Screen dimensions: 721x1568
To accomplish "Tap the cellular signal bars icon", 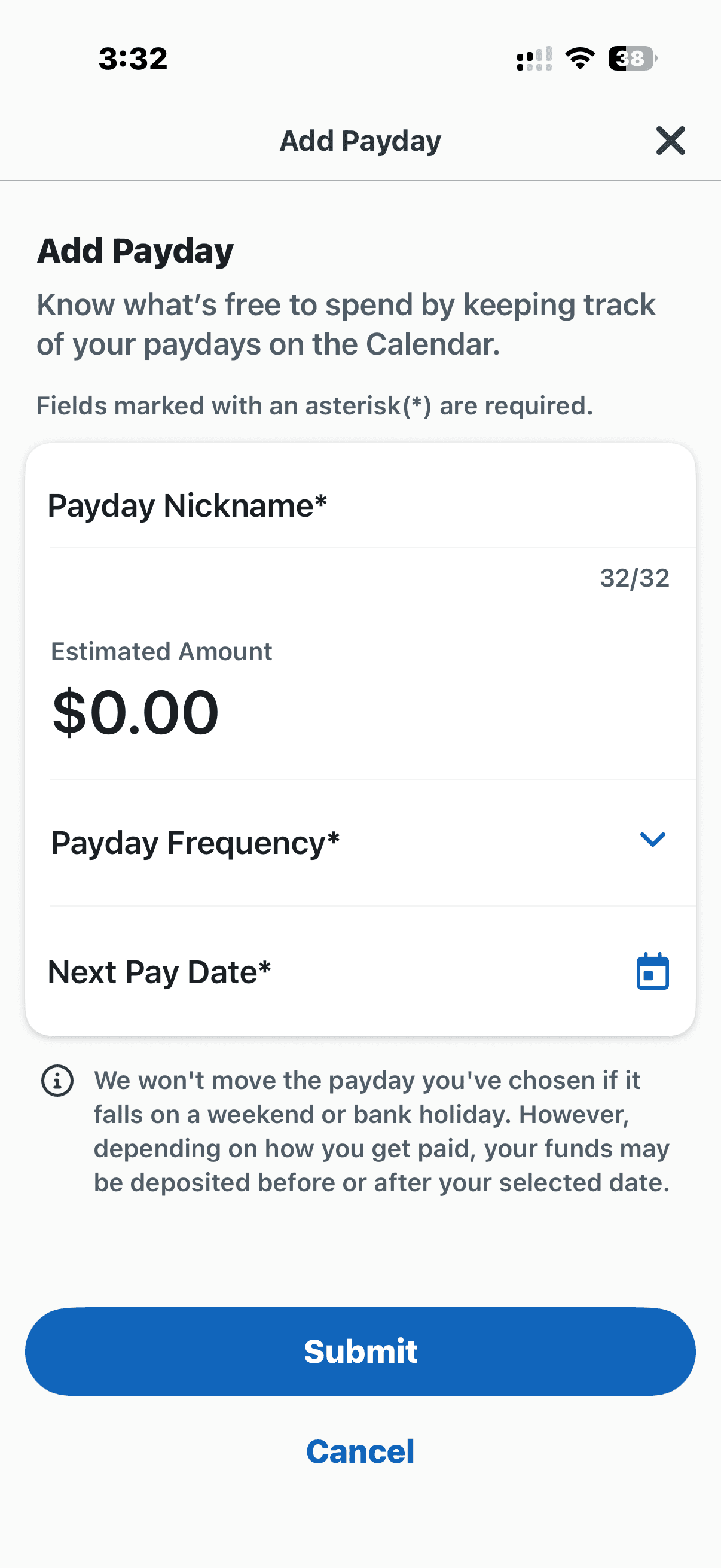I will (534, 59).
